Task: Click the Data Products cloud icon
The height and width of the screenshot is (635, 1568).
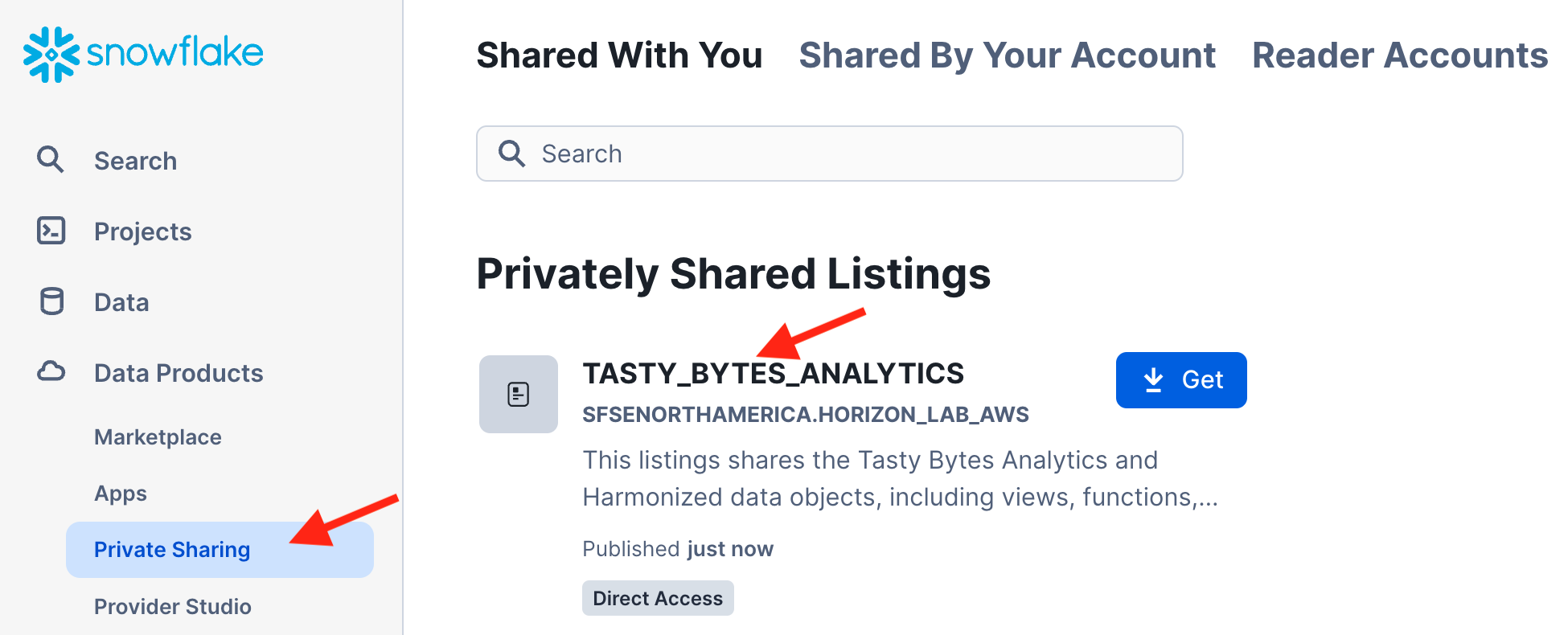Action: point(51,371)
